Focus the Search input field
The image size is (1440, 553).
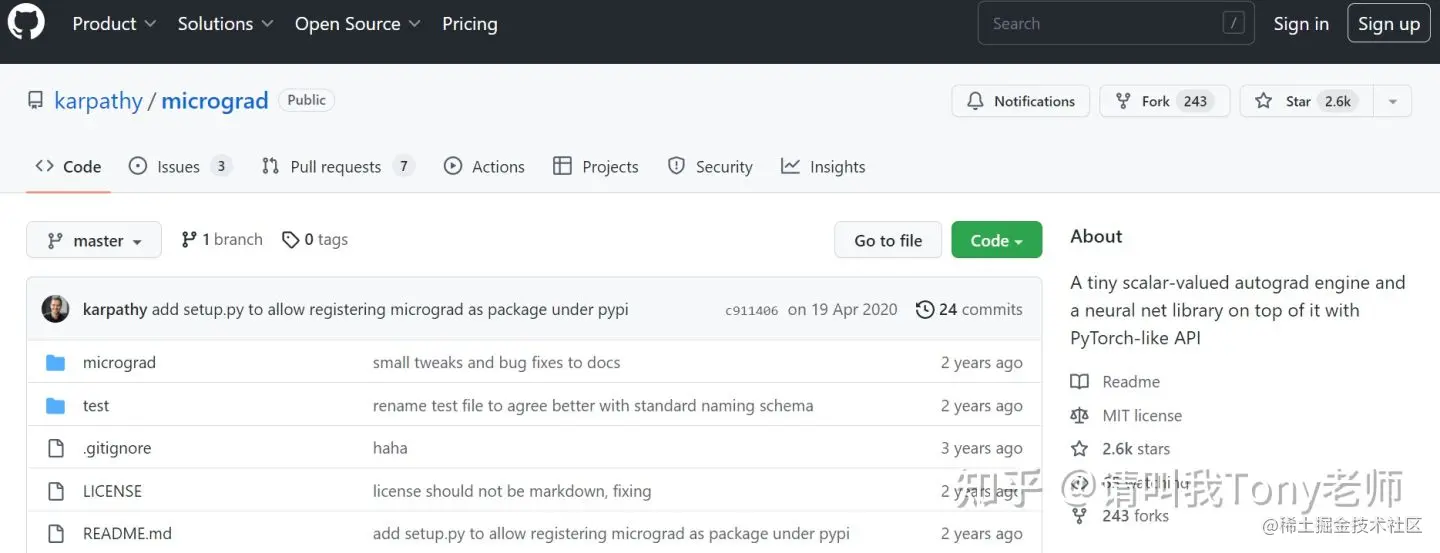pos(1100,24)
